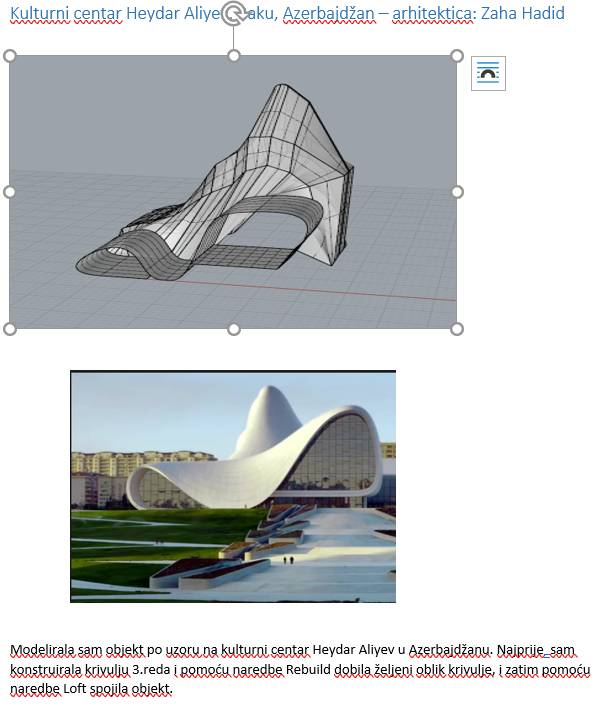
Task: Click the word 'Modelirala' in the paragraph
Action: point(42,650)
